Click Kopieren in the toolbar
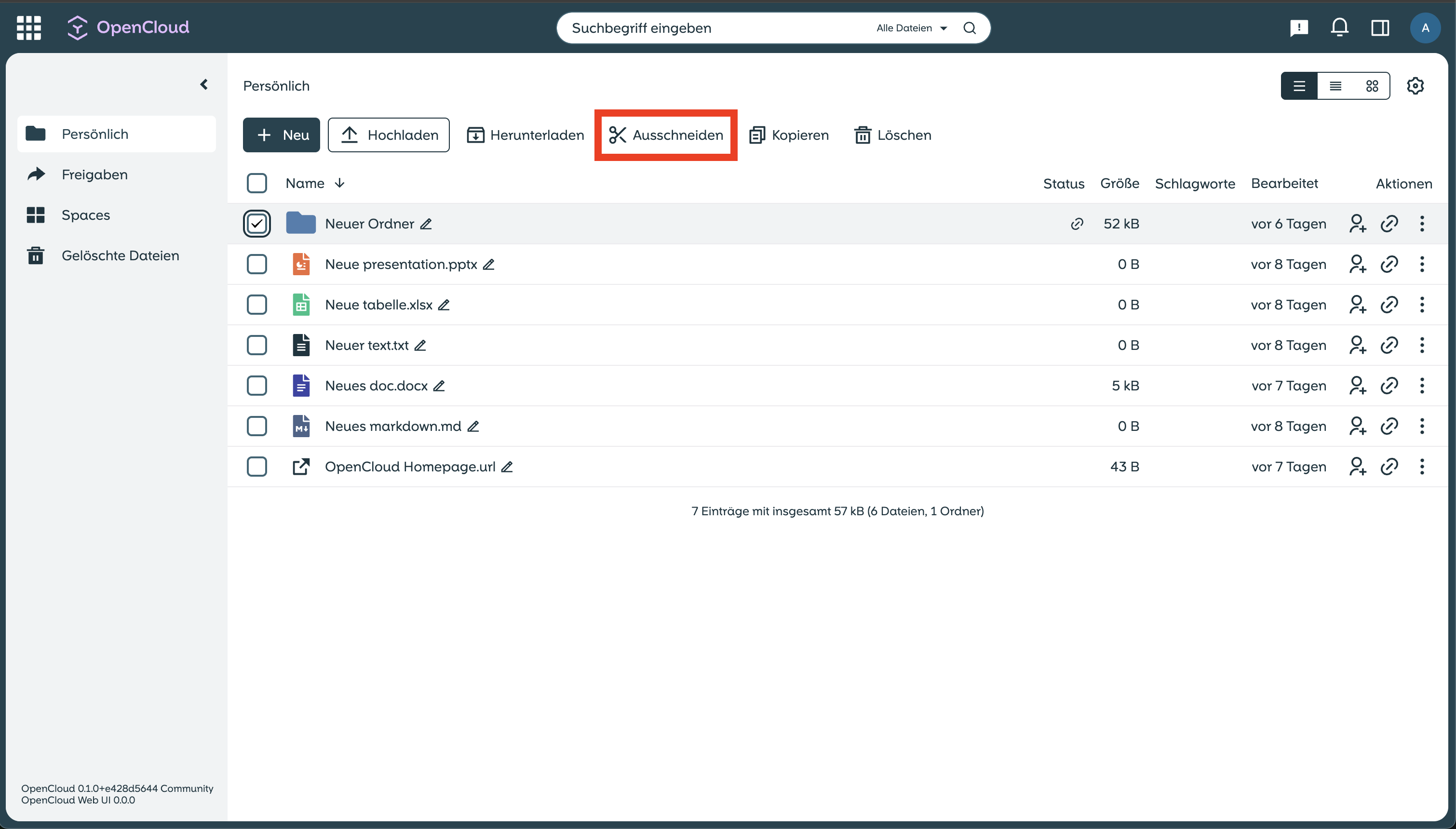The height and width of the screenshot is (829, 1456). tap(789, 135)
